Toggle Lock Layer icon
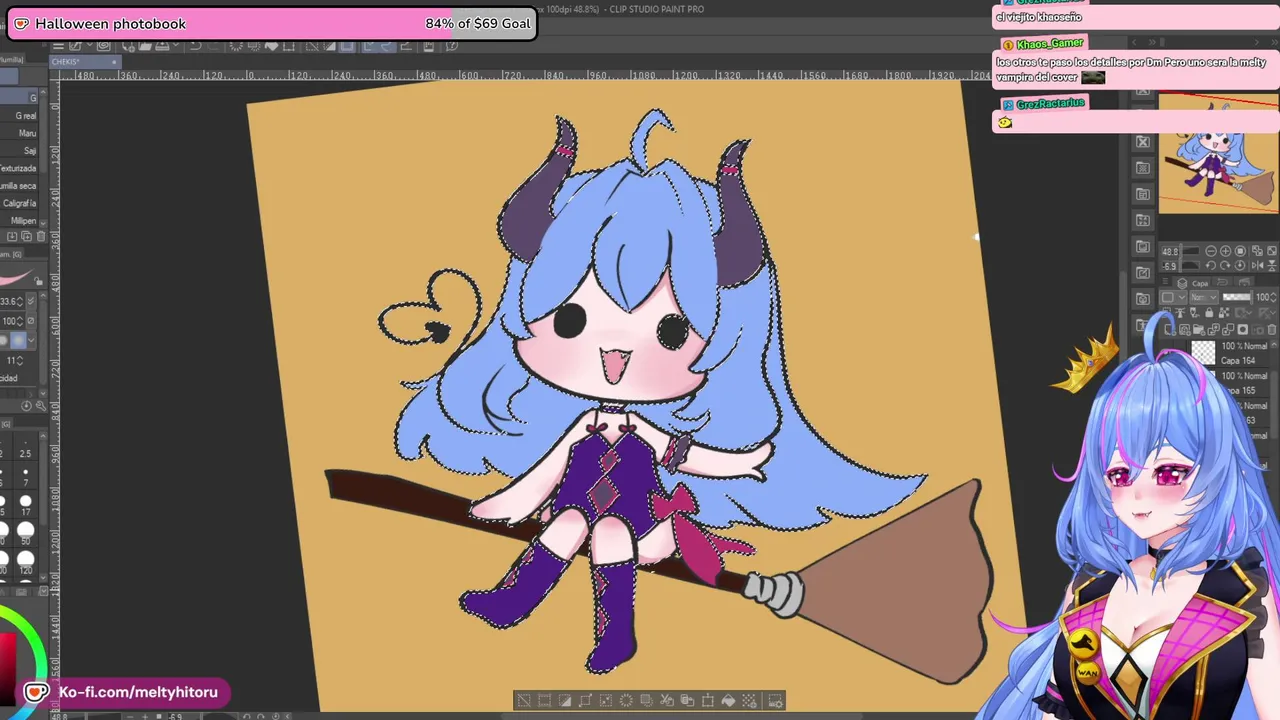This screenshot has width=1280, height=720. tap(1209, 312)
